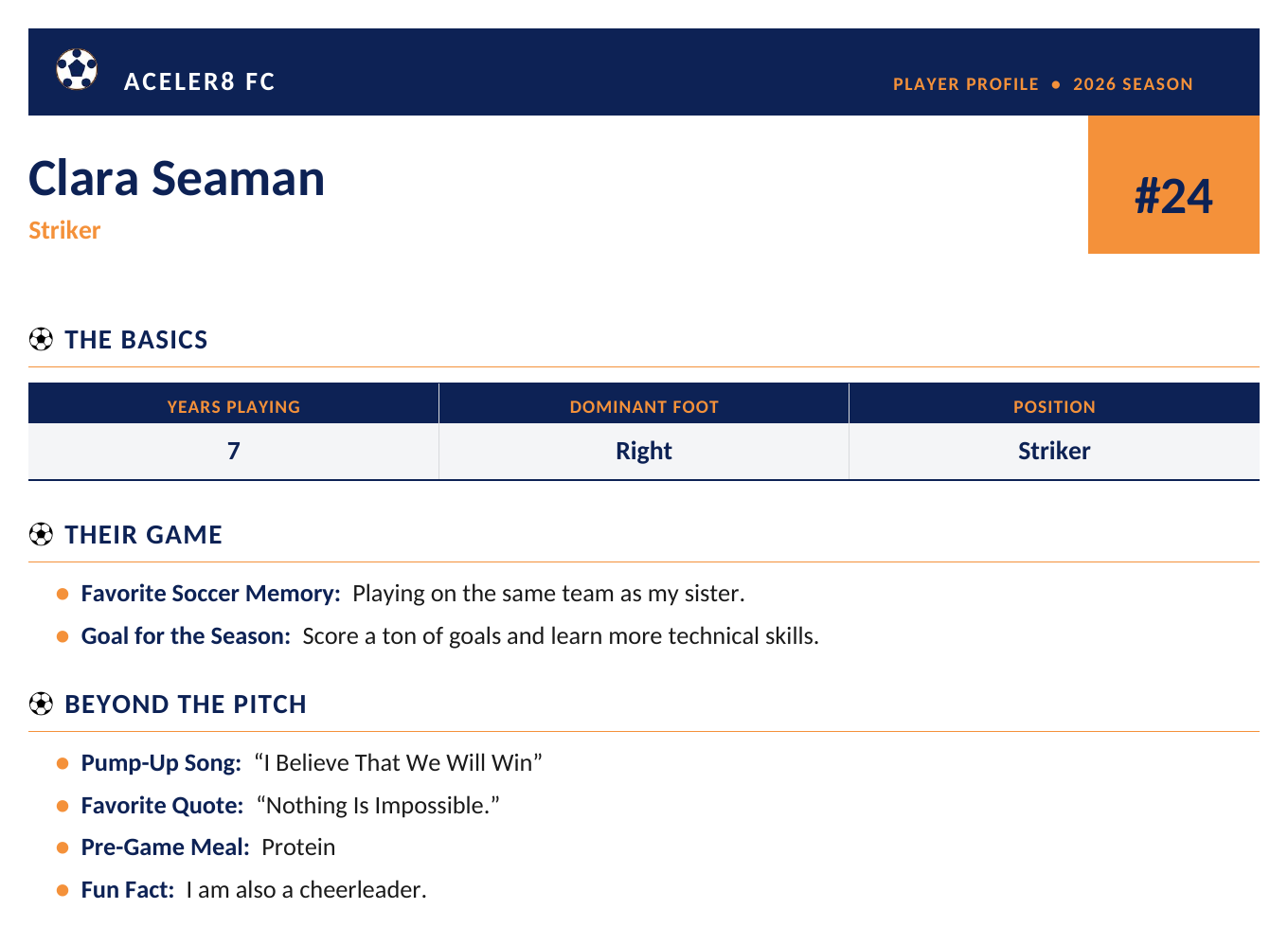
Task: Click the PLAYER PROFILE header label
Action: (x=965, y=84)
